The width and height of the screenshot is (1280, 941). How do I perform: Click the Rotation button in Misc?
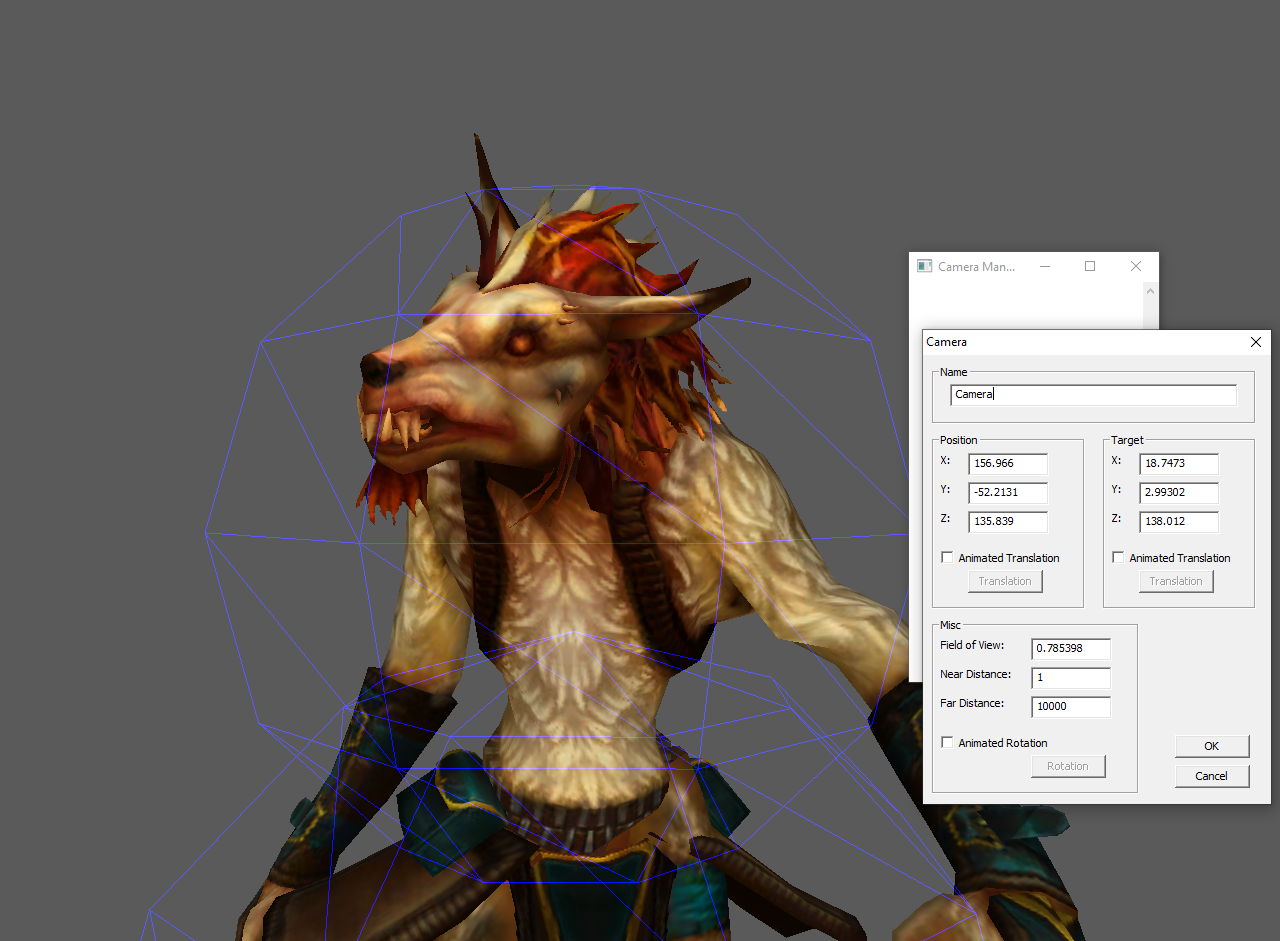pos(1068,766)
